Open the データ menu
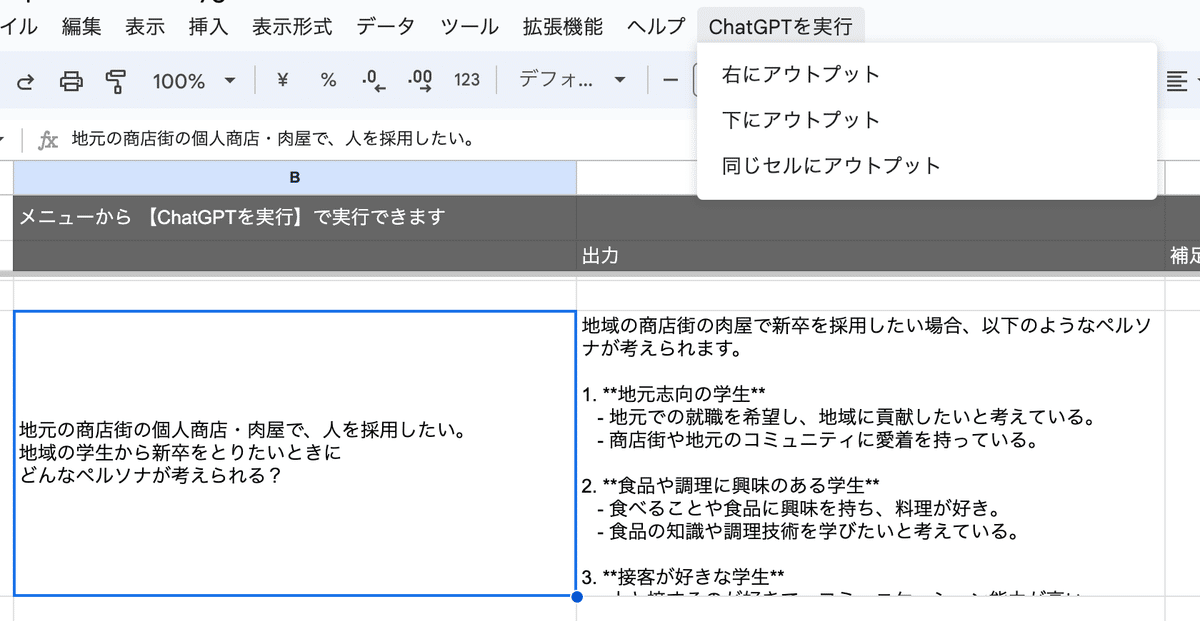The width and height of the screenshot is (1200, 621). (386, 27)
